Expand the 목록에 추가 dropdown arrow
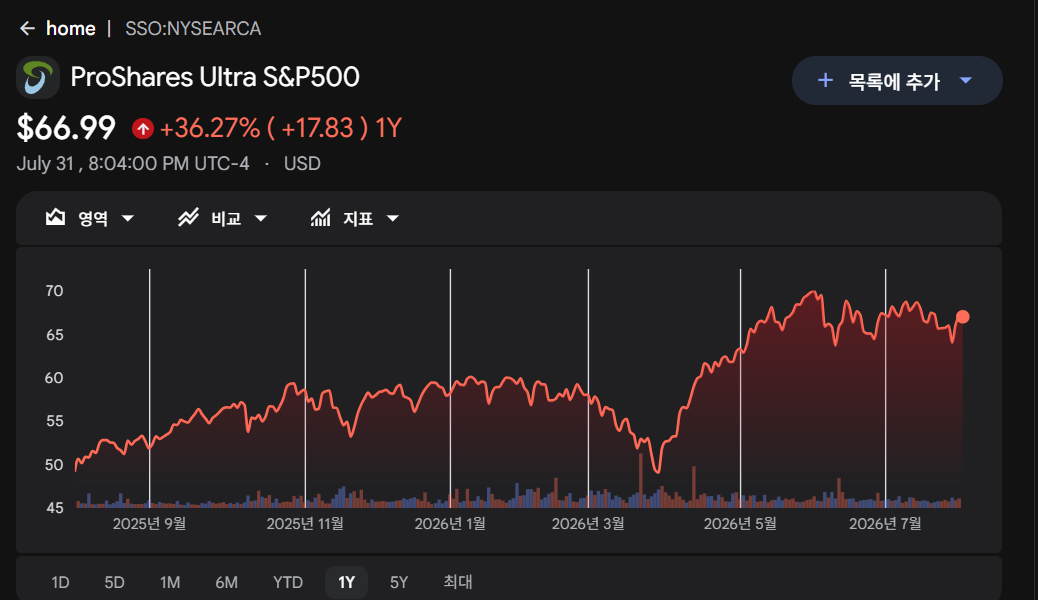 966,80
